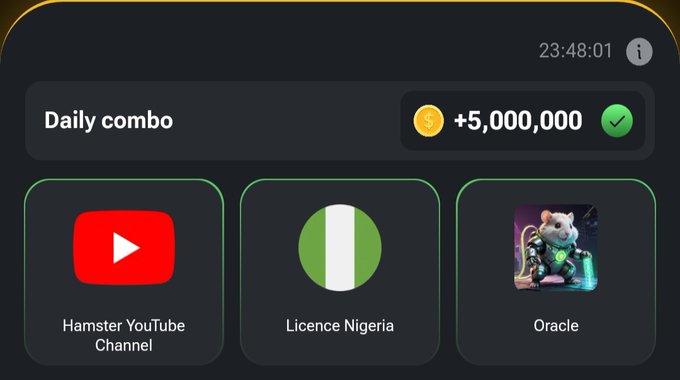Click the 23:48:01 countdown timer
The width and height of the screenshot is (680, 380).
(x=575, y=51)
